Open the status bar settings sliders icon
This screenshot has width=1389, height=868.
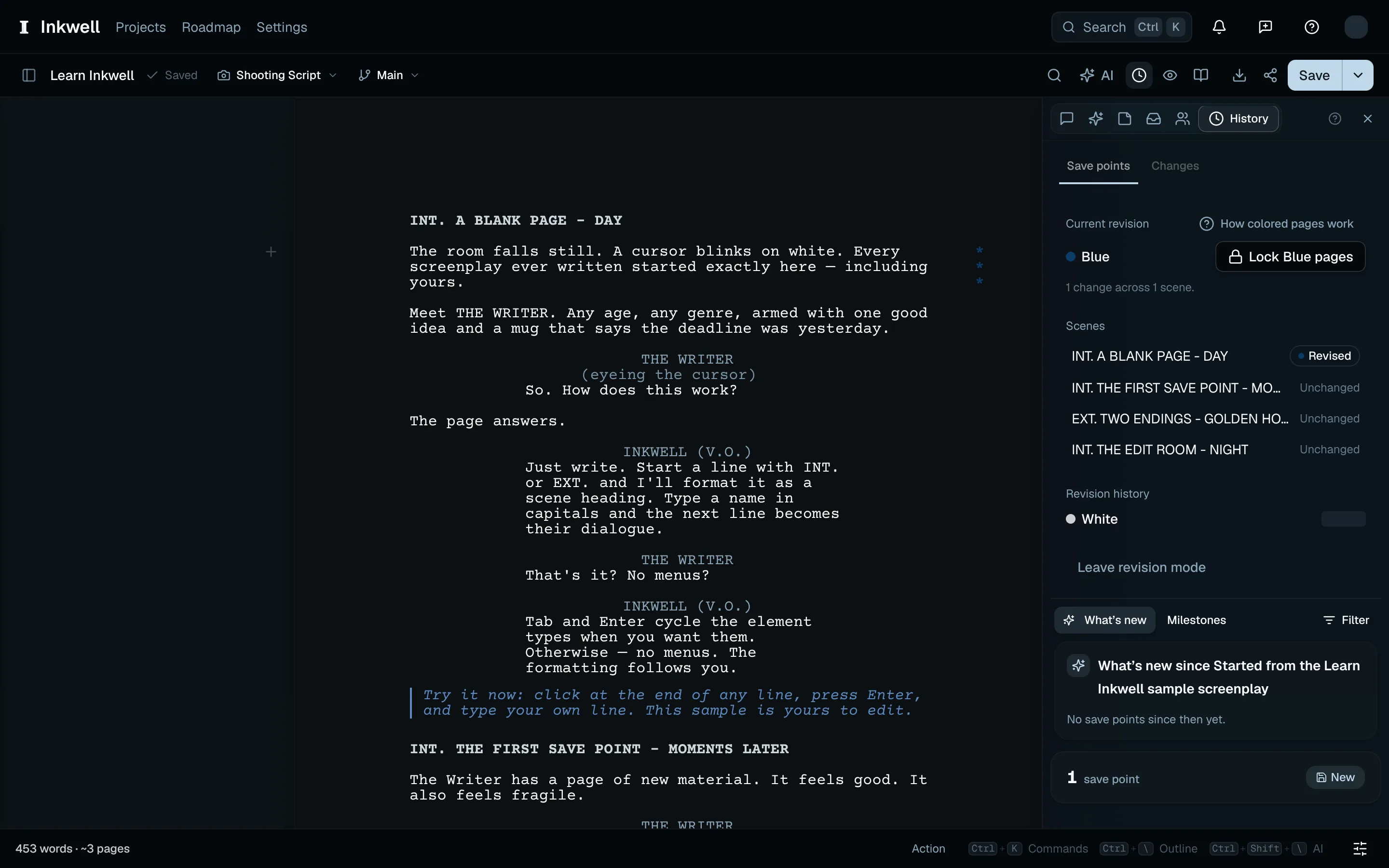click(x=1360, y=849)
